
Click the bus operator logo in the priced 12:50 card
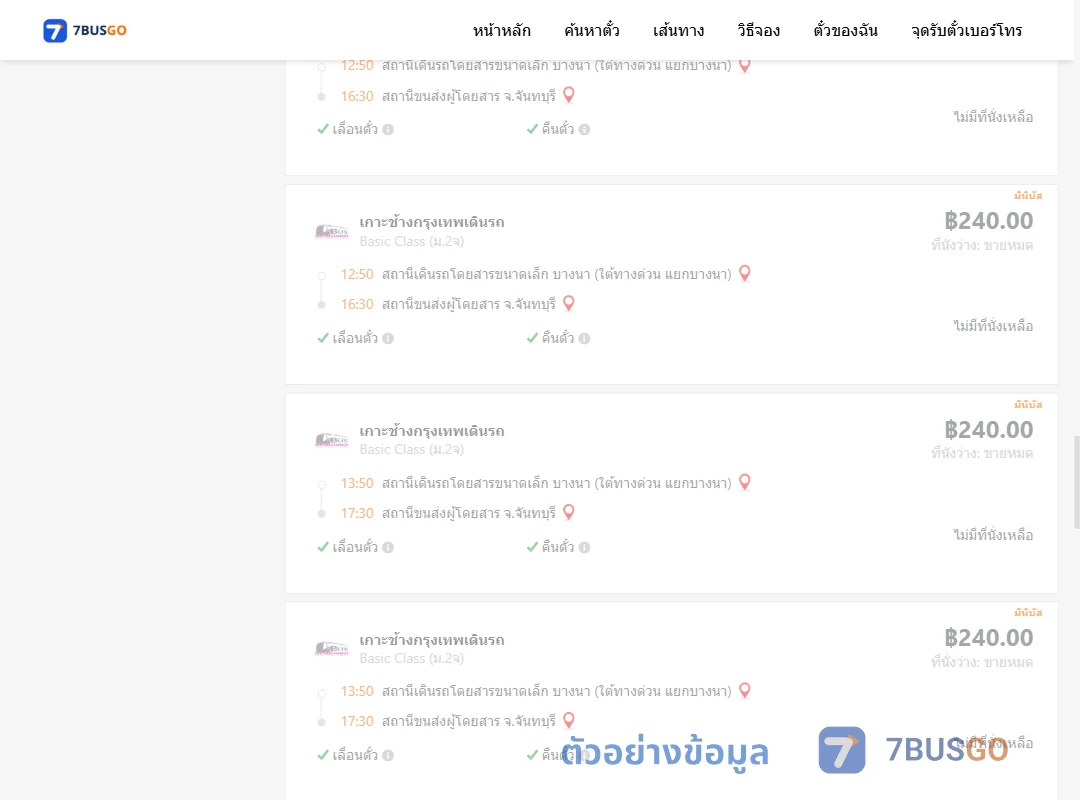click(x=331, y=231)
